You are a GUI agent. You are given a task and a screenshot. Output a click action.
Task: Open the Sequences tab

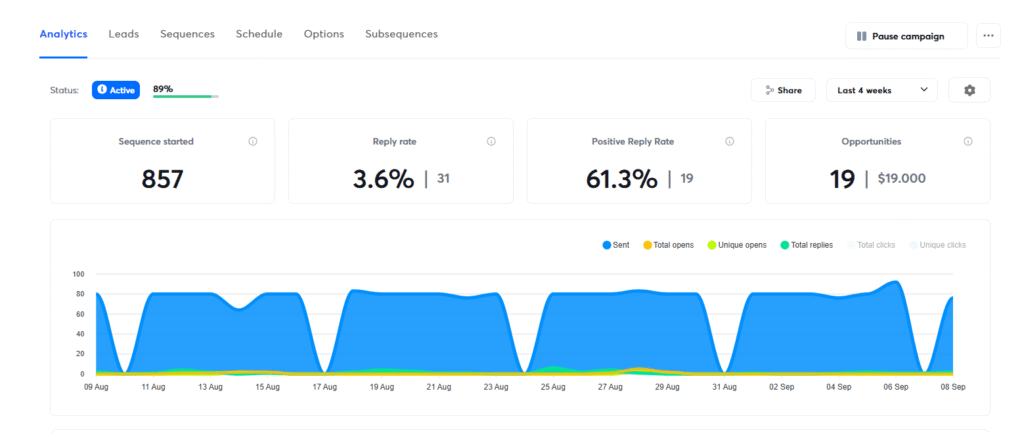(x=187, y=34)
